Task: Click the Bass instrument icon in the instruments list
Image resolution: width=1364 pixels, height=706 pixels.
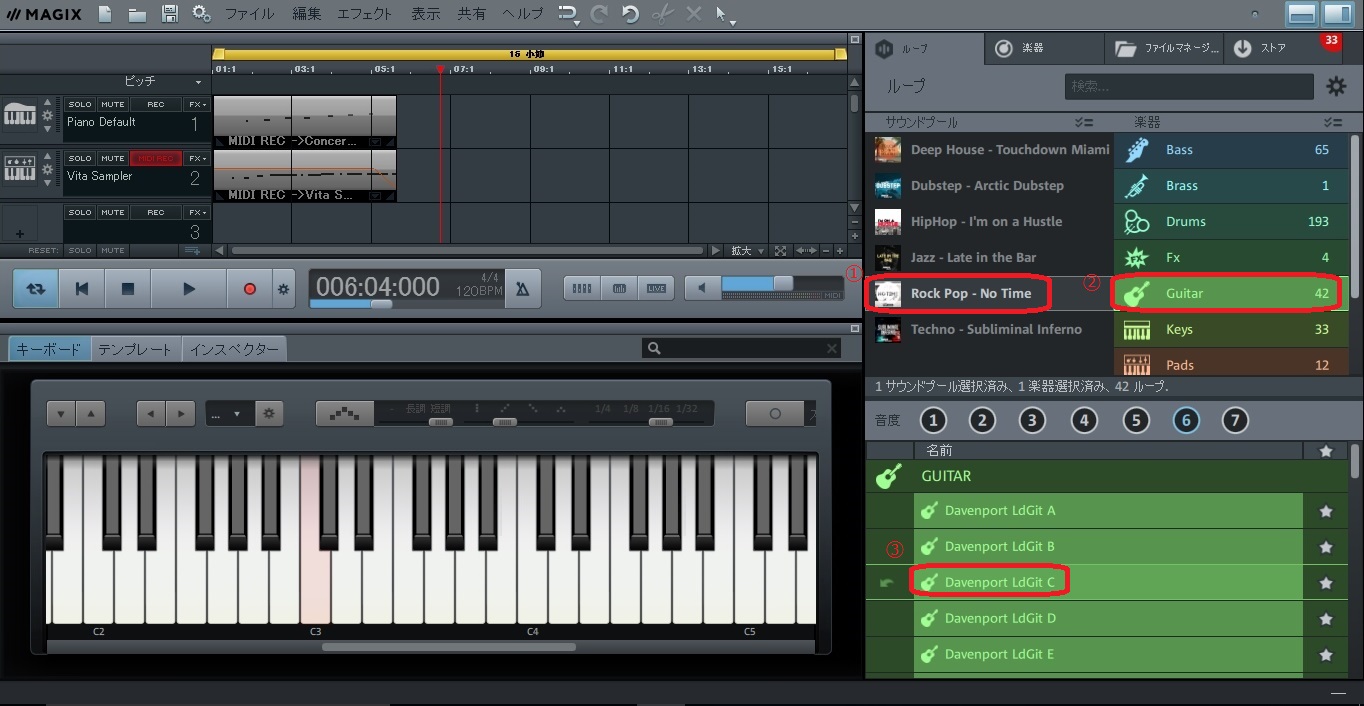Action: pos(1137,150)
